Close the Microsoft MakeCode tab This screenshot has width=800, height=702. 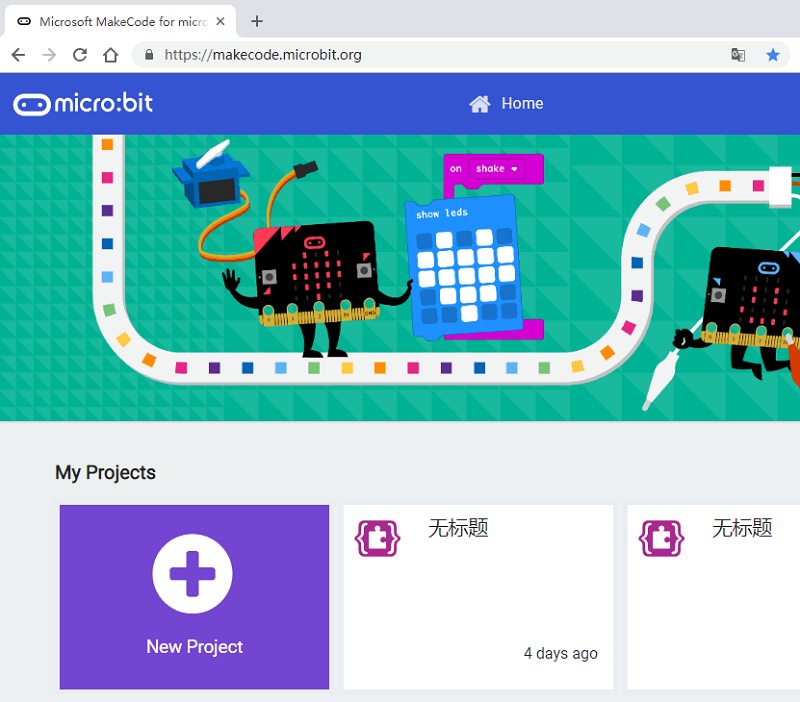(x=220, y=21)
